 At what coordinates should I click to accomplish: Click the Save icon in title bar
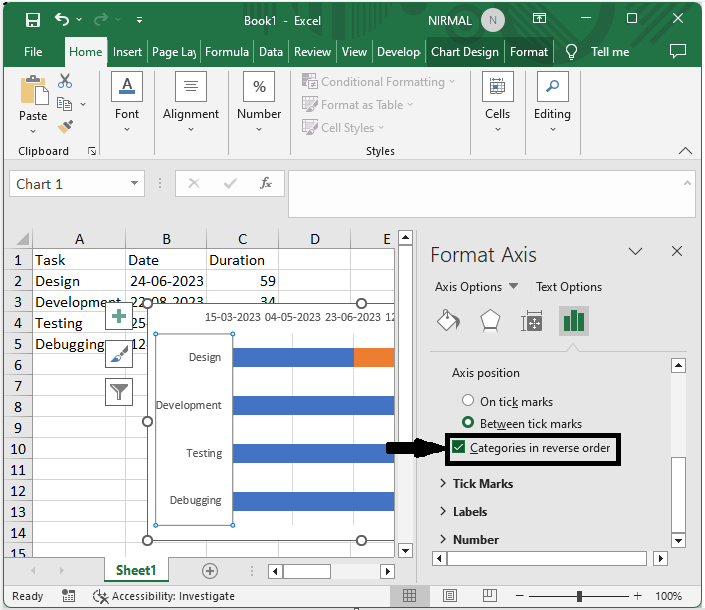coord(33,20)
